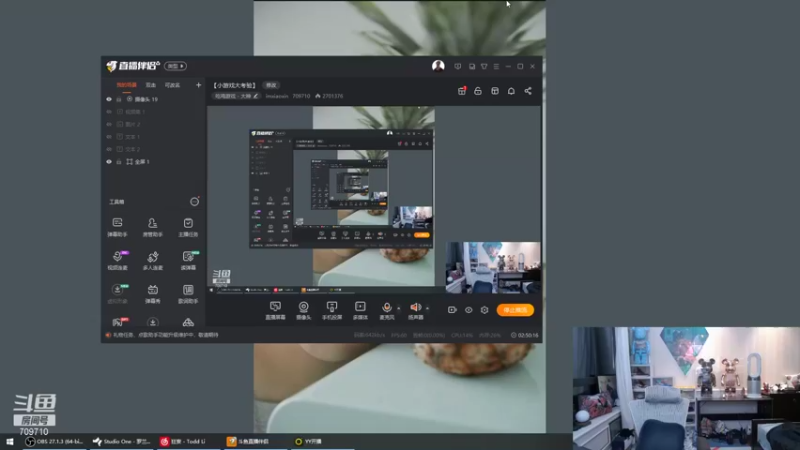Toggle the preview eye icon near stop button
The image size is (800, 450).
(x=468, y=310)
